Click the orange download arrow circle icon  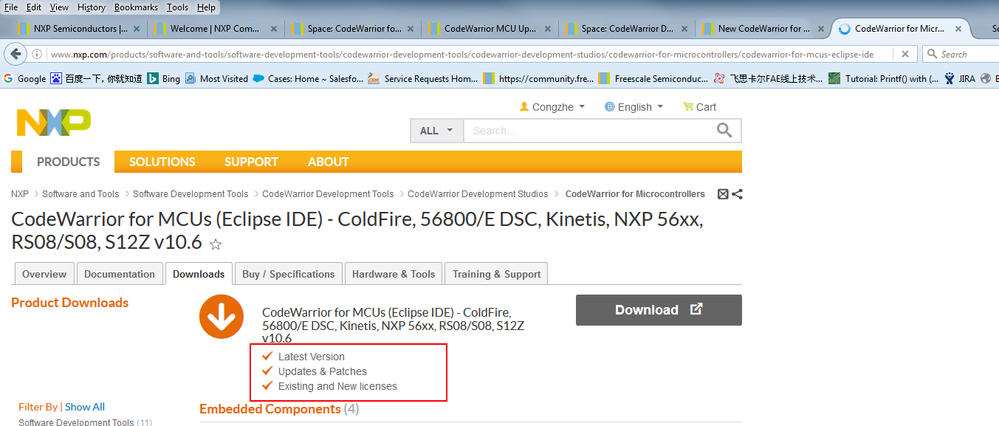coord(222,316)
